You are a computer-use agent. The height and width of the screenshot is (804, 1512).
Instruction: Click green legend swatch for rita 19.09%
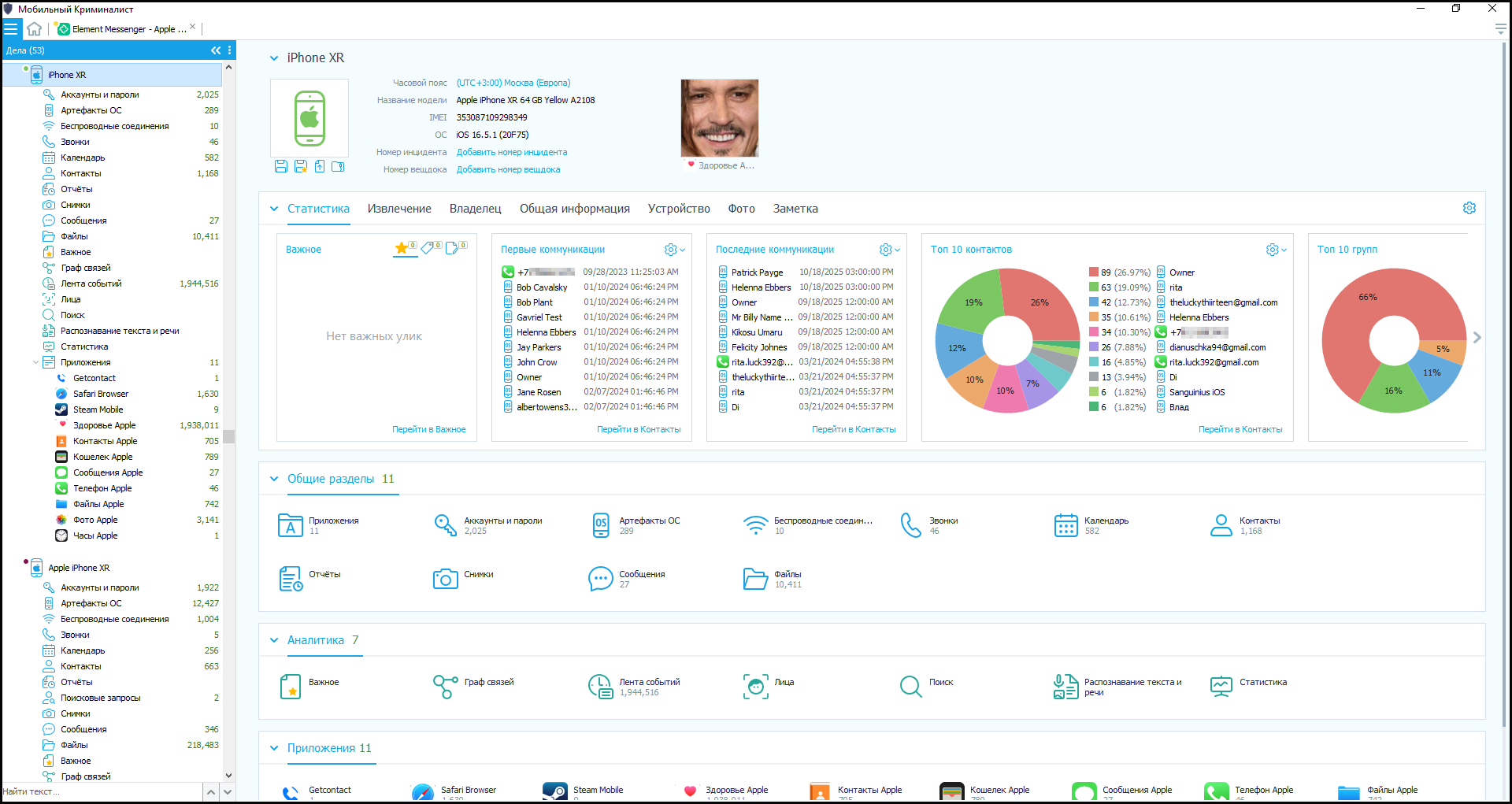point(1093,287)
